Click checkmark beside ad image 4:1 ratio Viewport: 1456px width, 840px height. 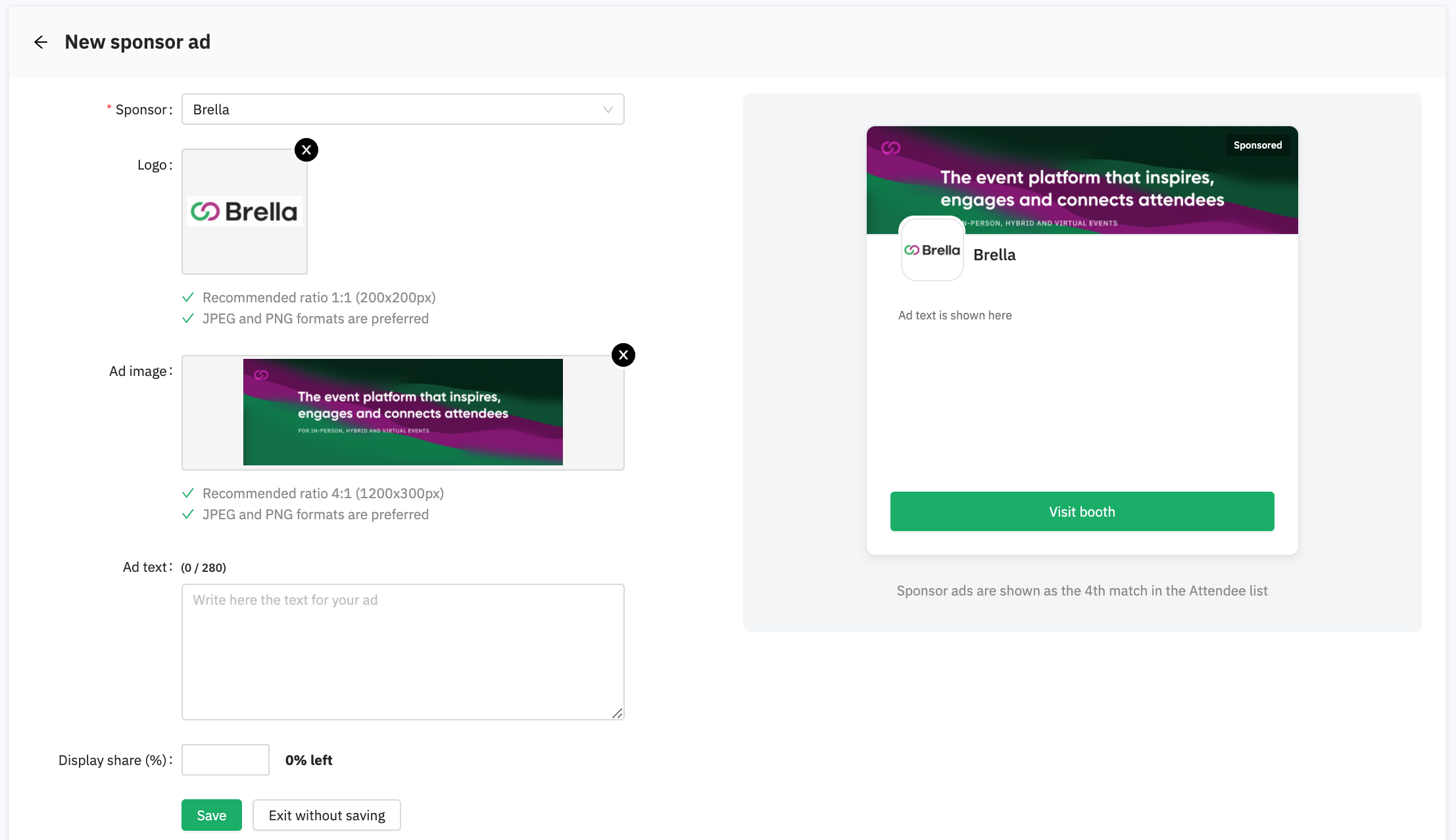(188, 493)
